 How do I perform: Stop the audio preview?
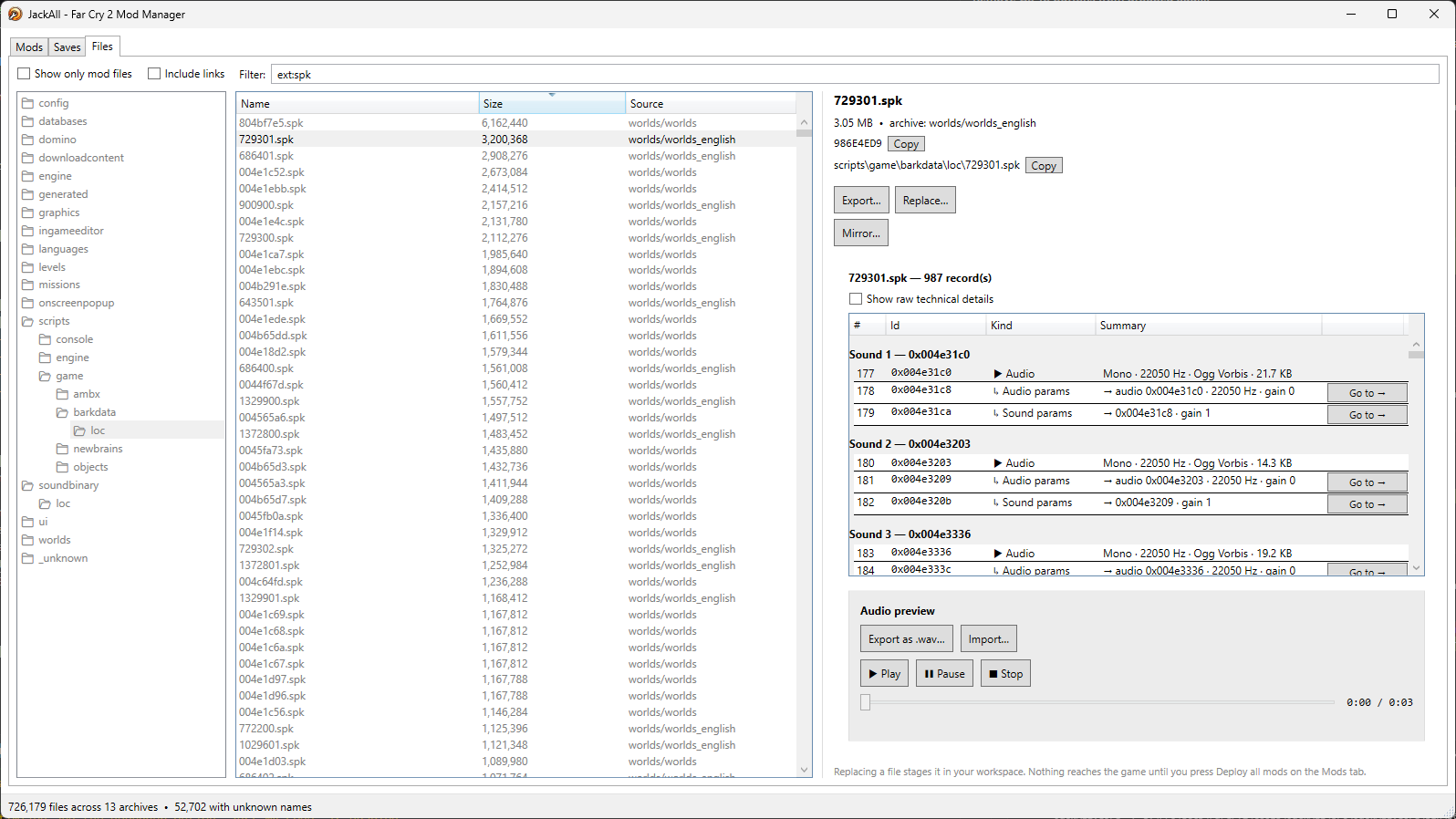tap(1005, 674)
